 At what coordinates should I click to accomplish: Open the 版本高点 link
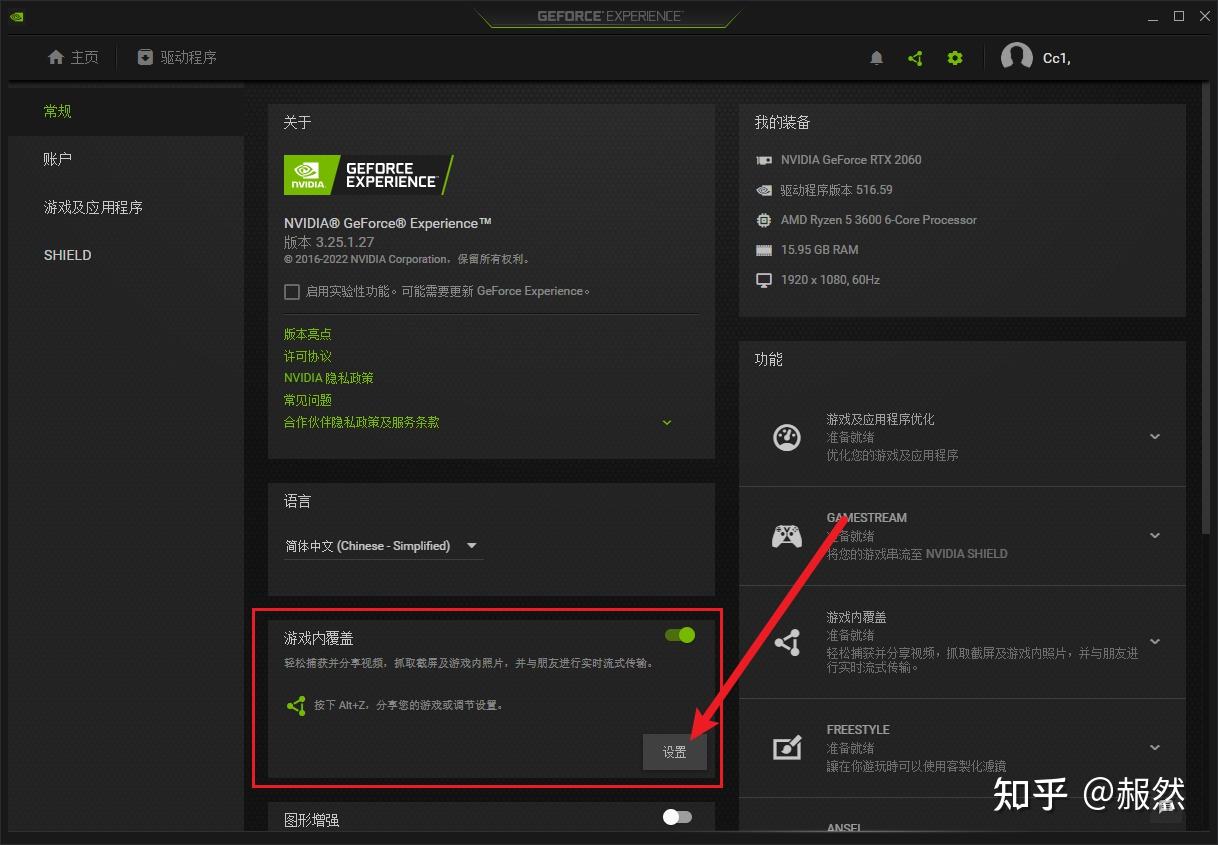(x=308, y=334)
